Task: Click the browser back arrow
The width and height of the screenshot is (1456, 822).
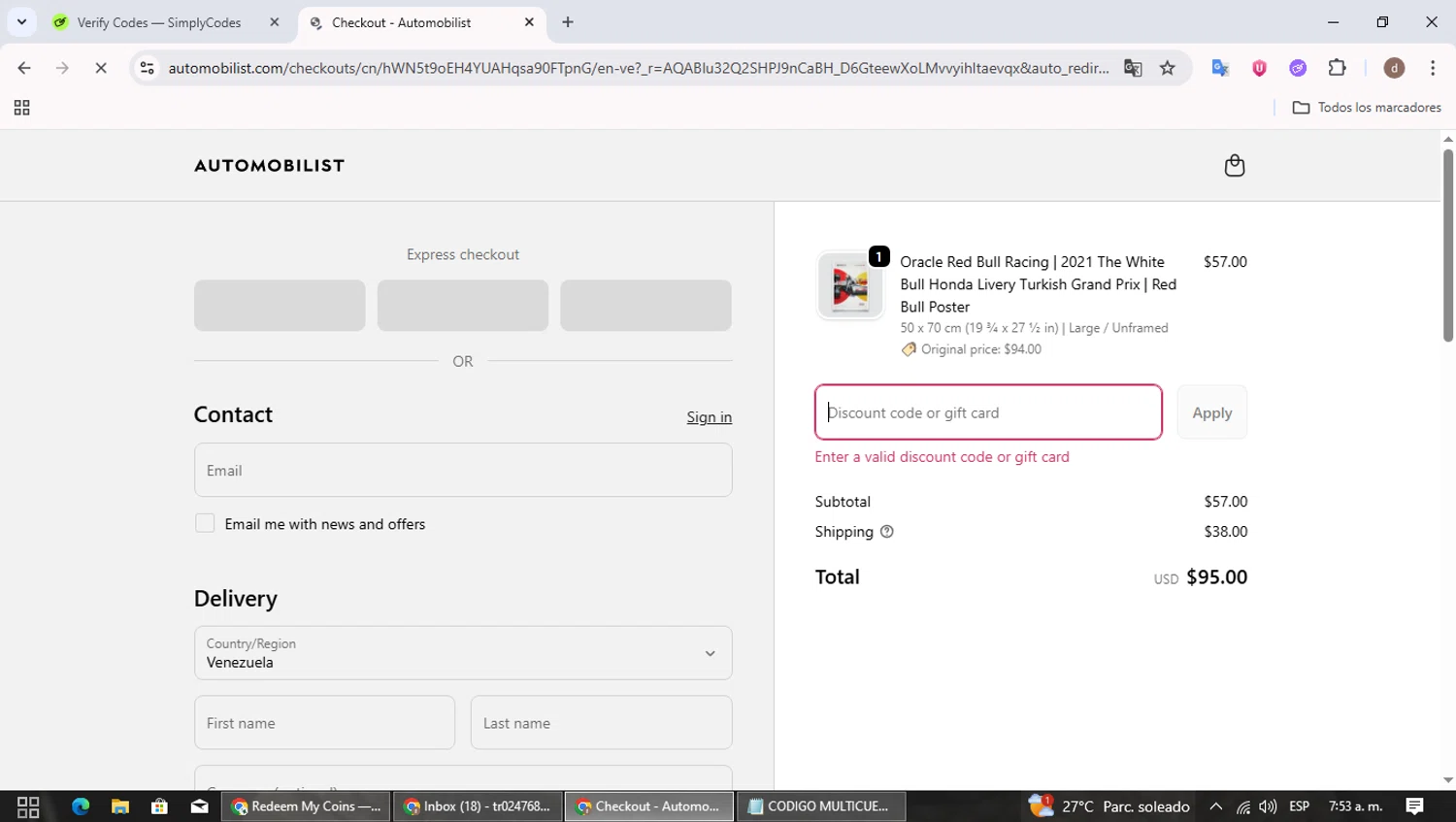Action: point(24,68)
